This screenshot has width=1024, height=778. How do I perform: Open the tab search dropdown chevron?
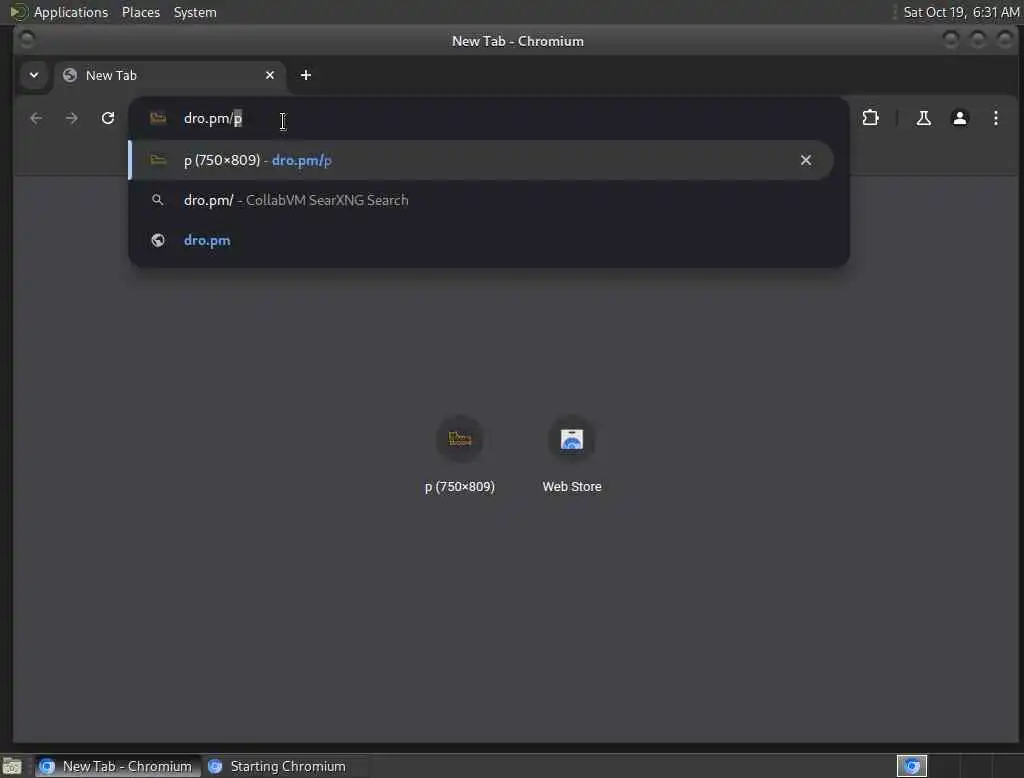(34, 75)
